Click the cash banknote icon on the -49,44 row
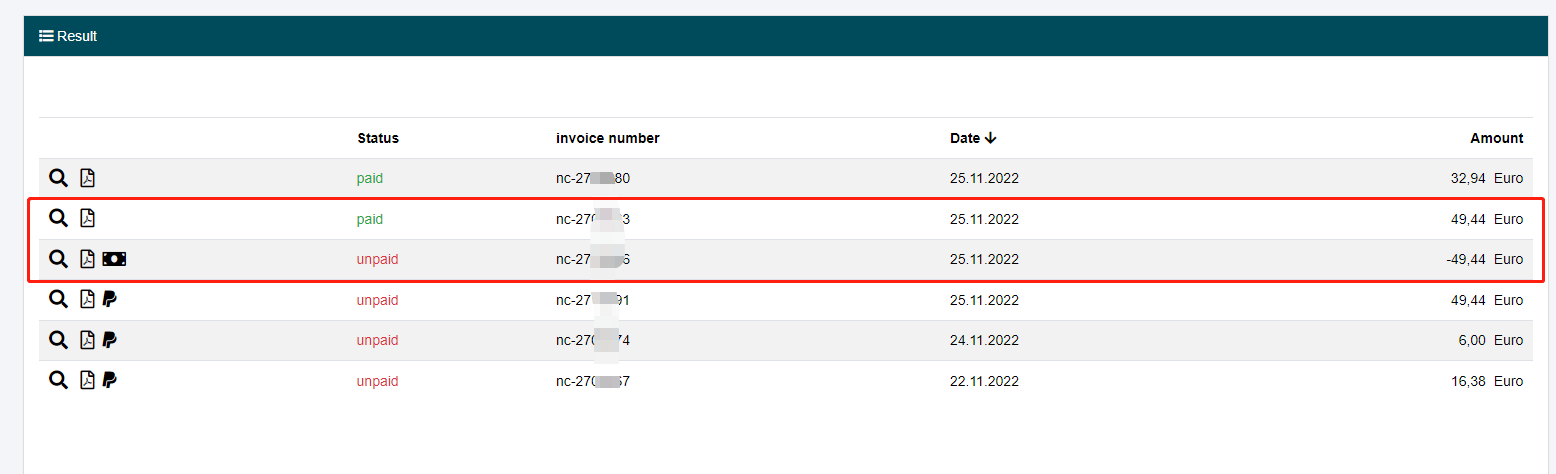This screenshot has height=474, width=1556. pyautogui.click(x=114, y=259)
